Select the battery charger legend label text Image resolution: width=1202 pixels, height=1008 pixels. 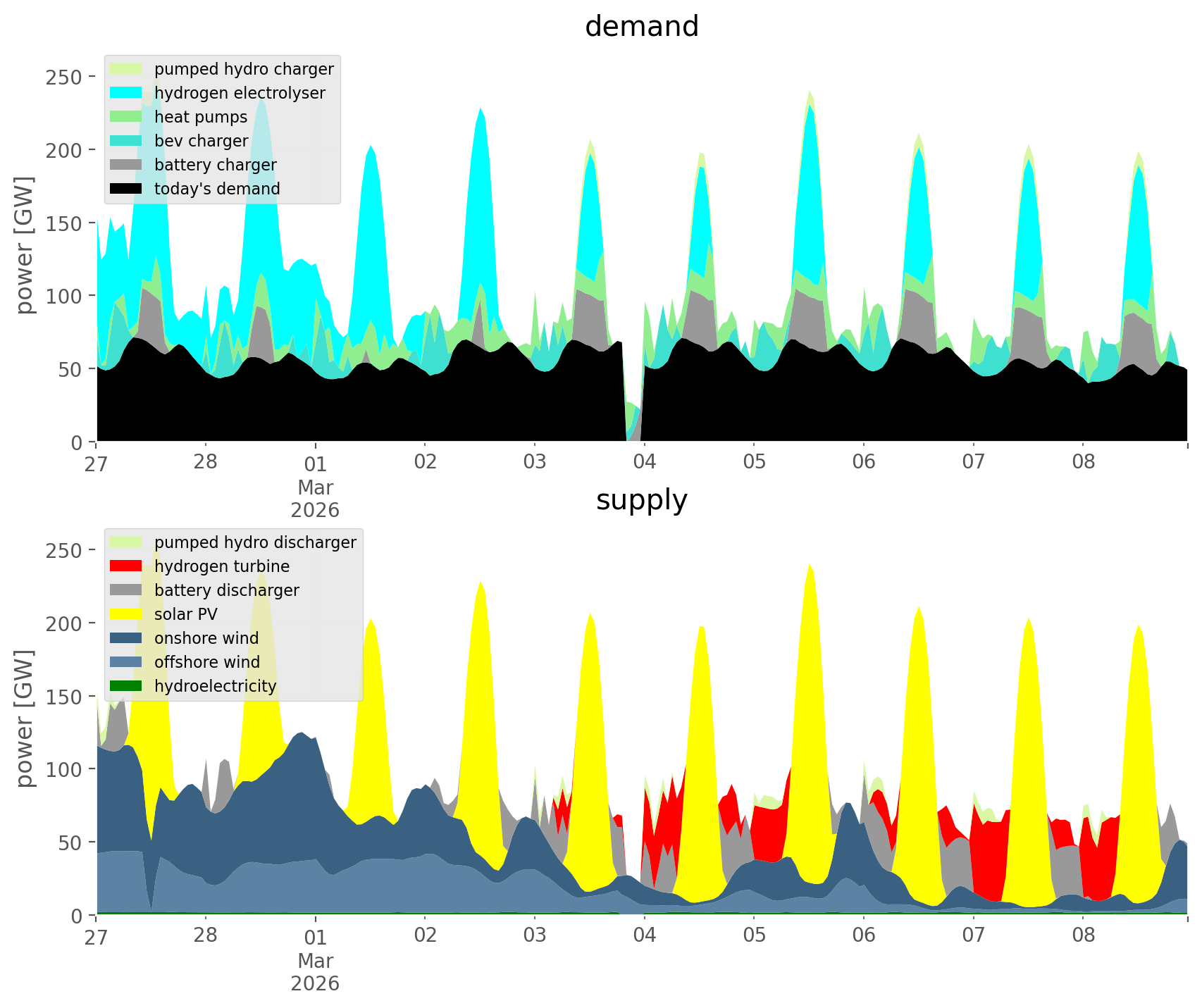215,165
